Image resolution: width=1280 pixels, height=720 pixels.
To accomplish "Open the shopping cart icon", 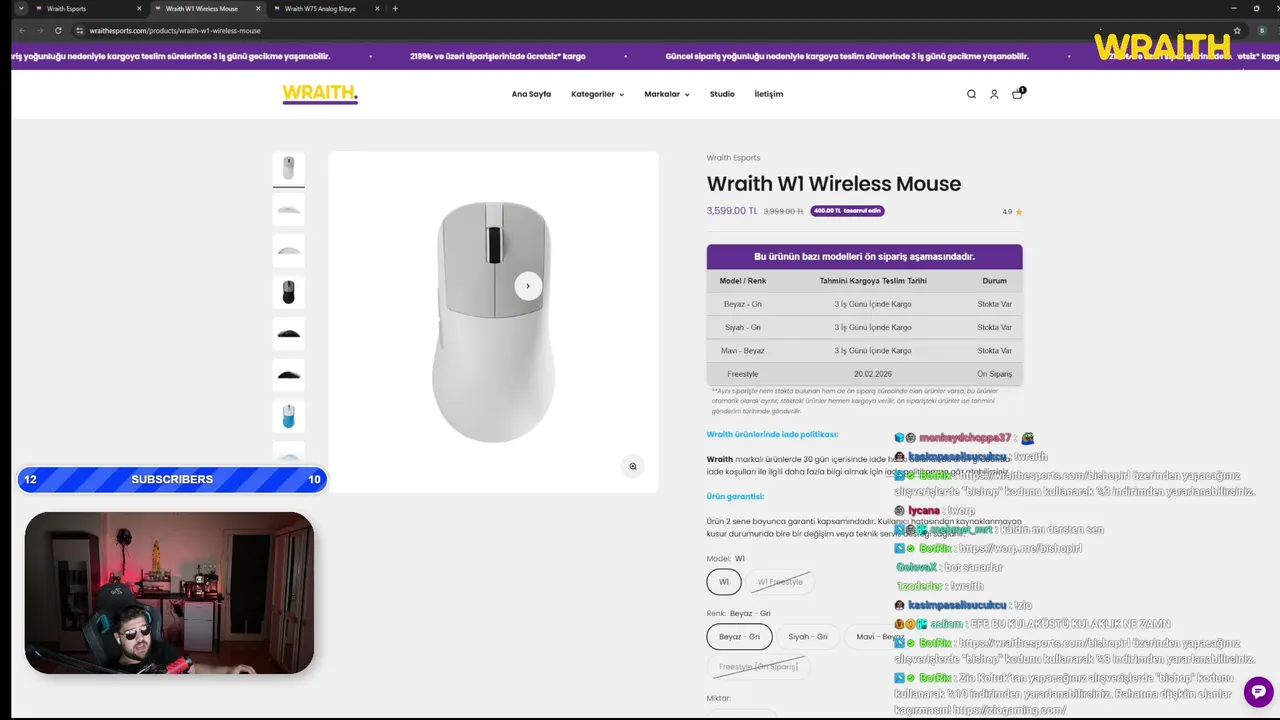I will 1018,93.
